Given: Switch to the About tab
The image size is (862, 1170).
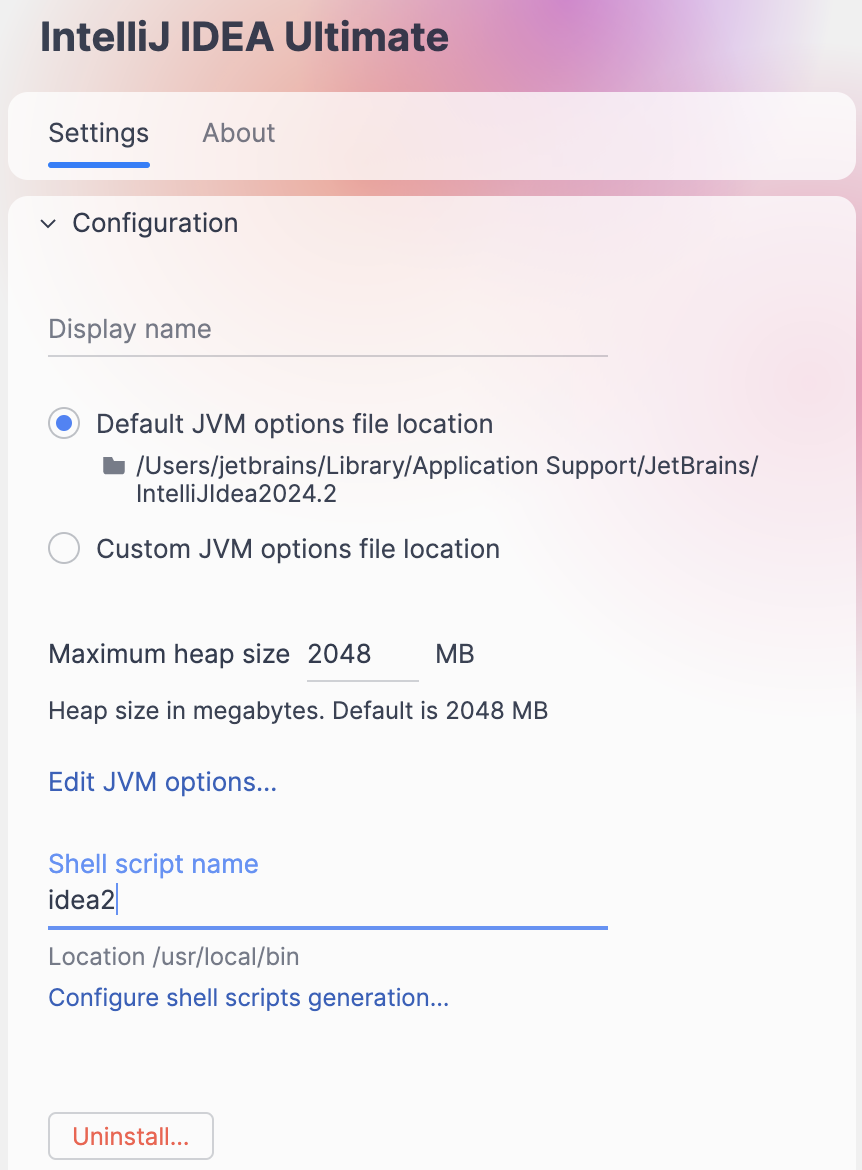Looking at the screenshot, I should pyautogui.click(x=238, y=132).
